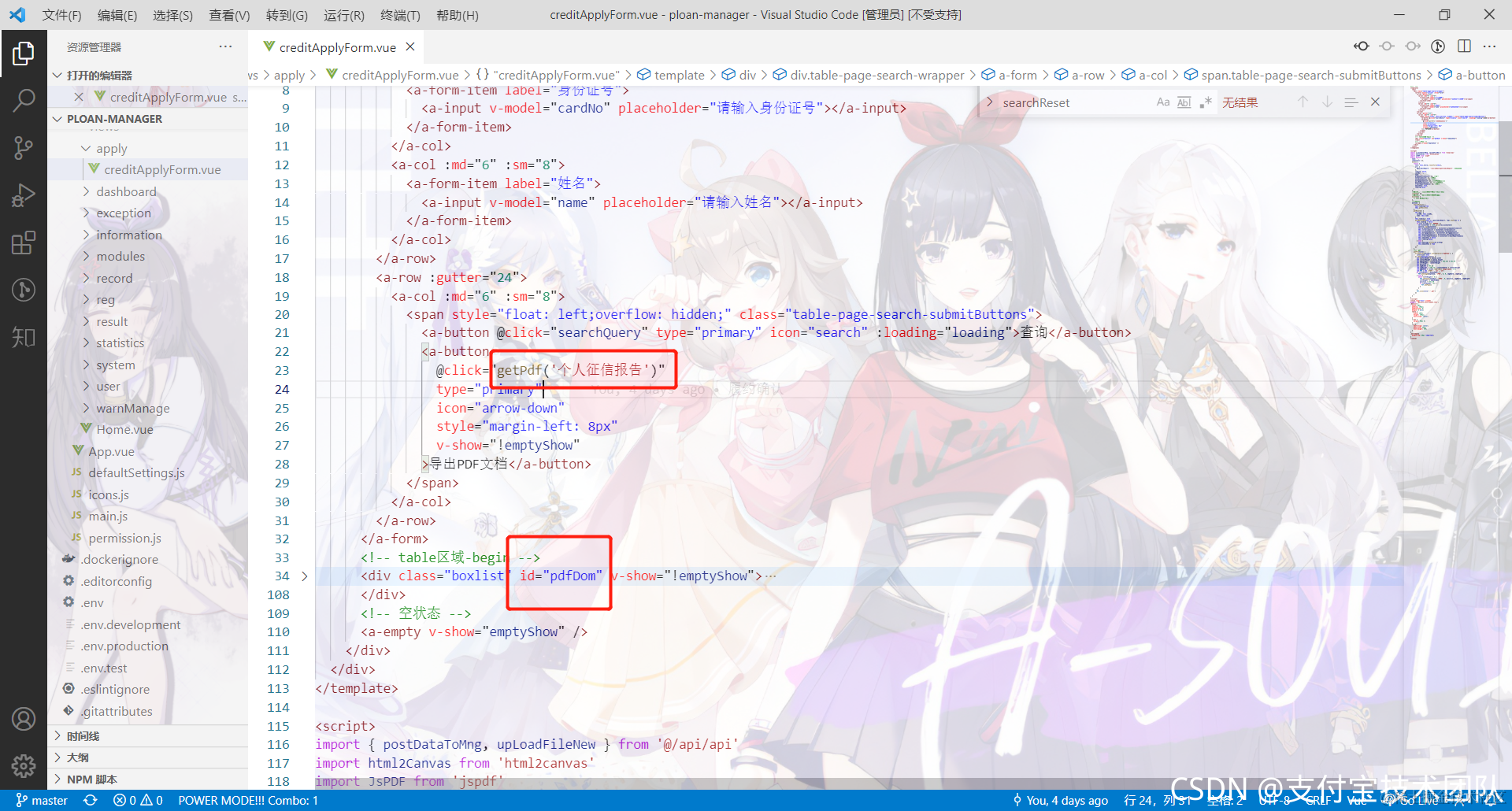
Task: Open editor more actions menu
Action: [1489, 46]
